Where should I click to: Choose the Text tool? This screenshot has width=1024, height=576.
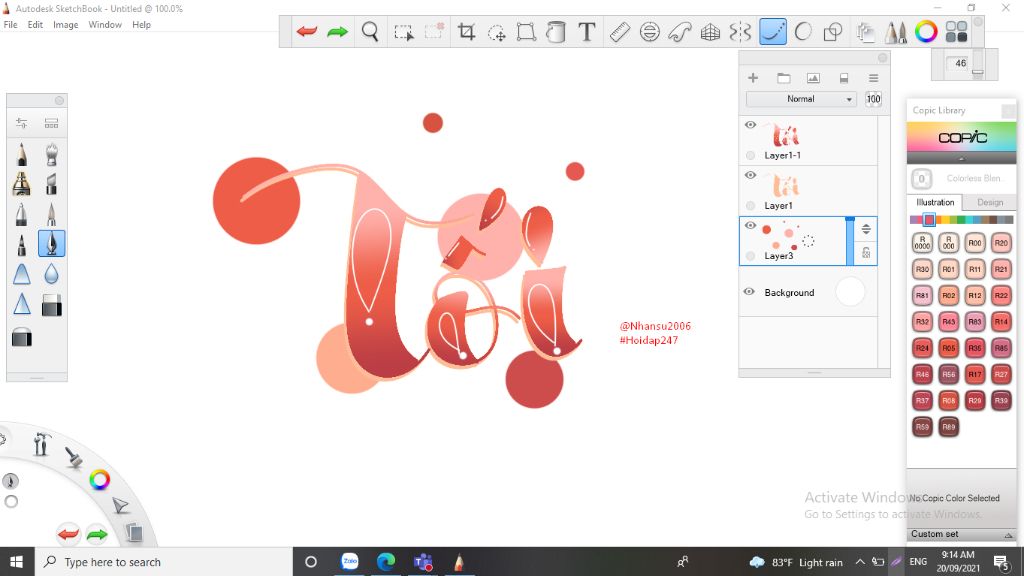tap(586, 31)
